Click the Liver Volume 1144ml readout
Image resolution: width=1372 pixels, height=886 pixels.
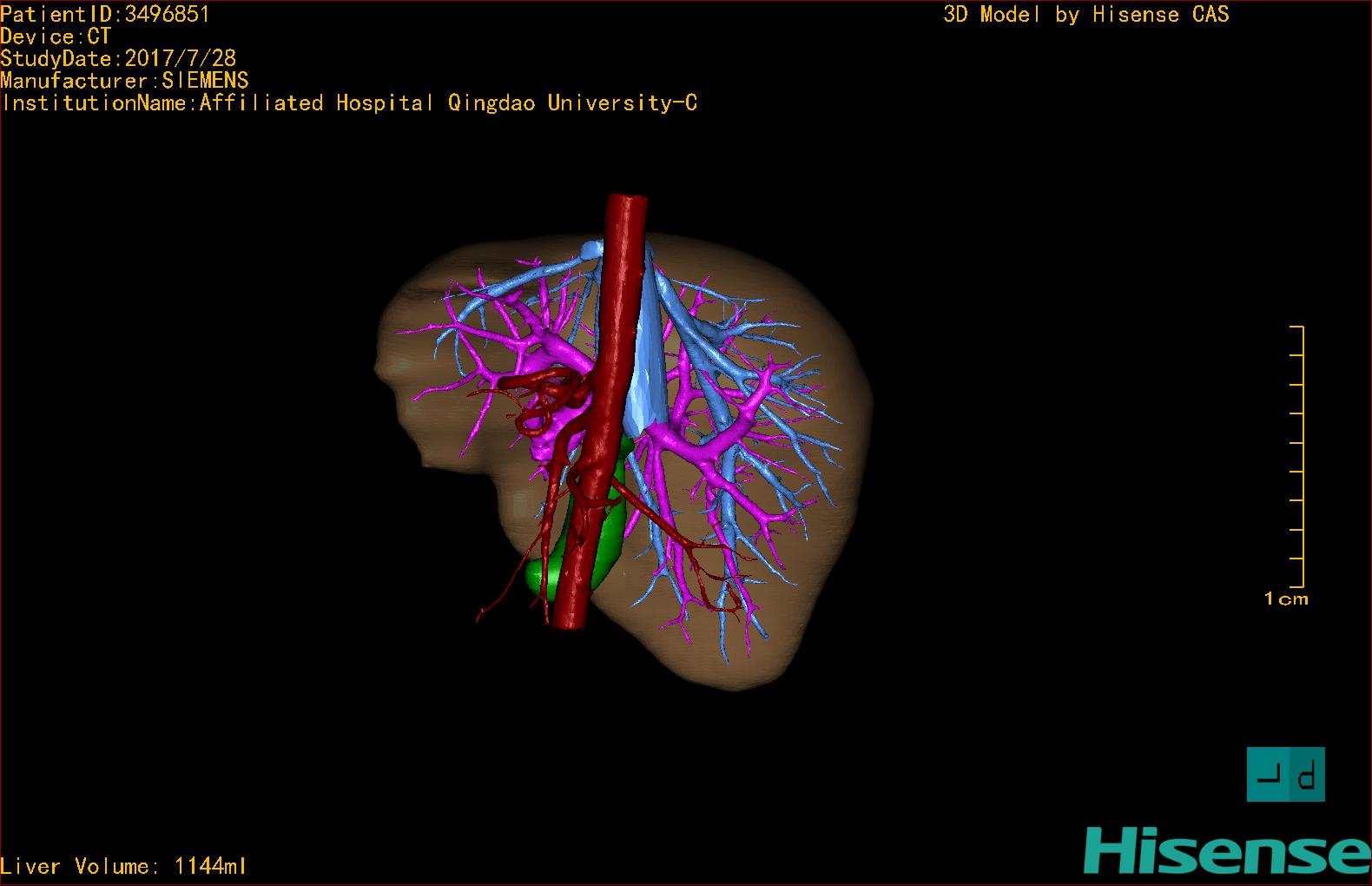tap(123, 866)
